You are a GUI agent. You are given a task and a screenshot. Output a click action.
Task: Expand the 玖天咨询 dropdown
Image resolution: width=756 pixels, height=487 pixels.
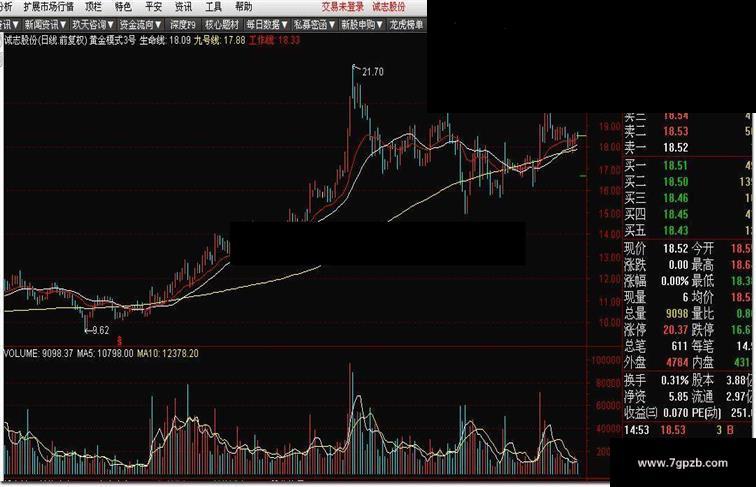click(x=93, y=24)
